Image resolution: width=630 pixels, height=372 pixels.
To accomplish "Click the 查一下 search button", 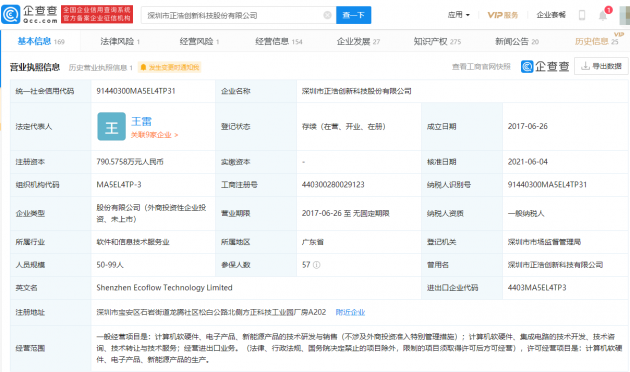I will 353,15.
